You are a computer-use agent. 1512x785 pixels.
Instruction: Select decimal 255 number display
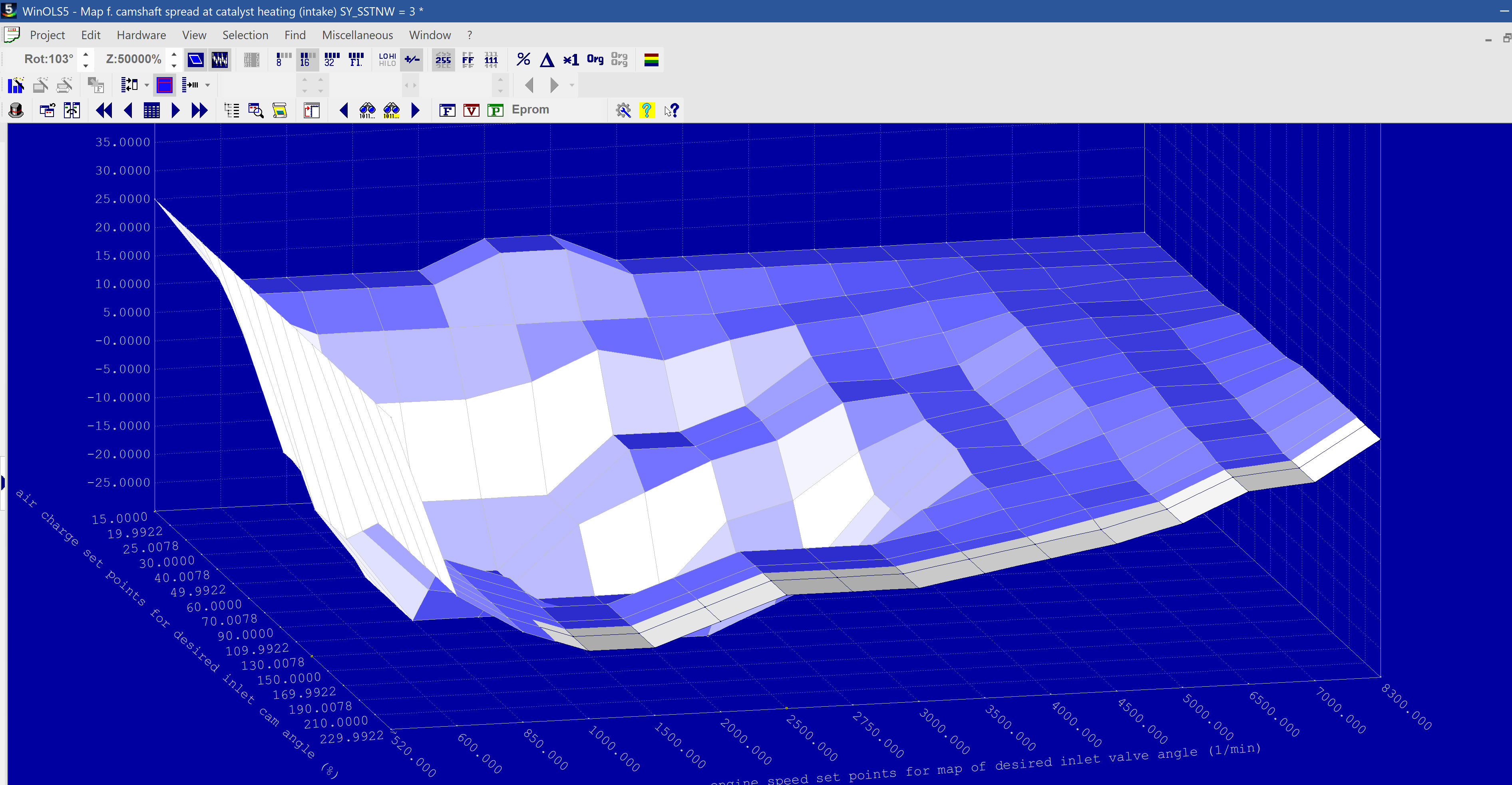tap(443, 59)
